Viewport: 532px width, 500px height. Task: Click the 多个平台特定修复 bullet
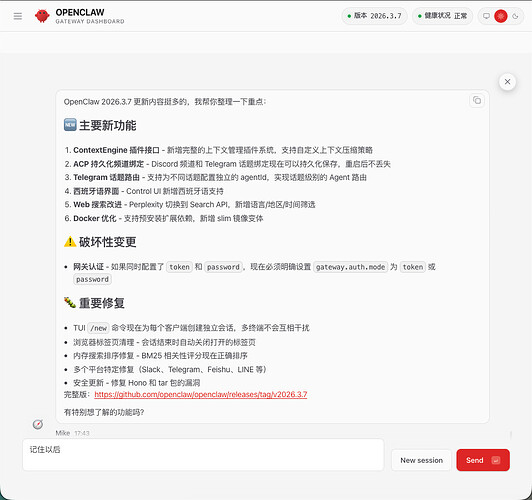[x=170, y=369]
